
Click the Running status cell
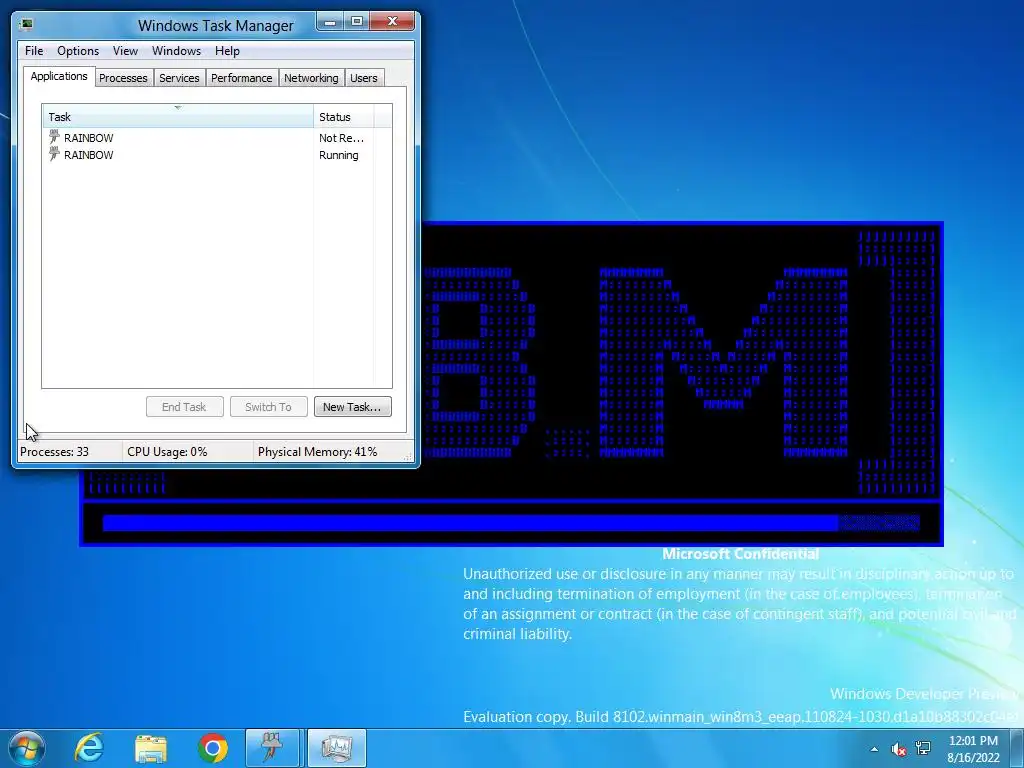(x=338, y=155)
